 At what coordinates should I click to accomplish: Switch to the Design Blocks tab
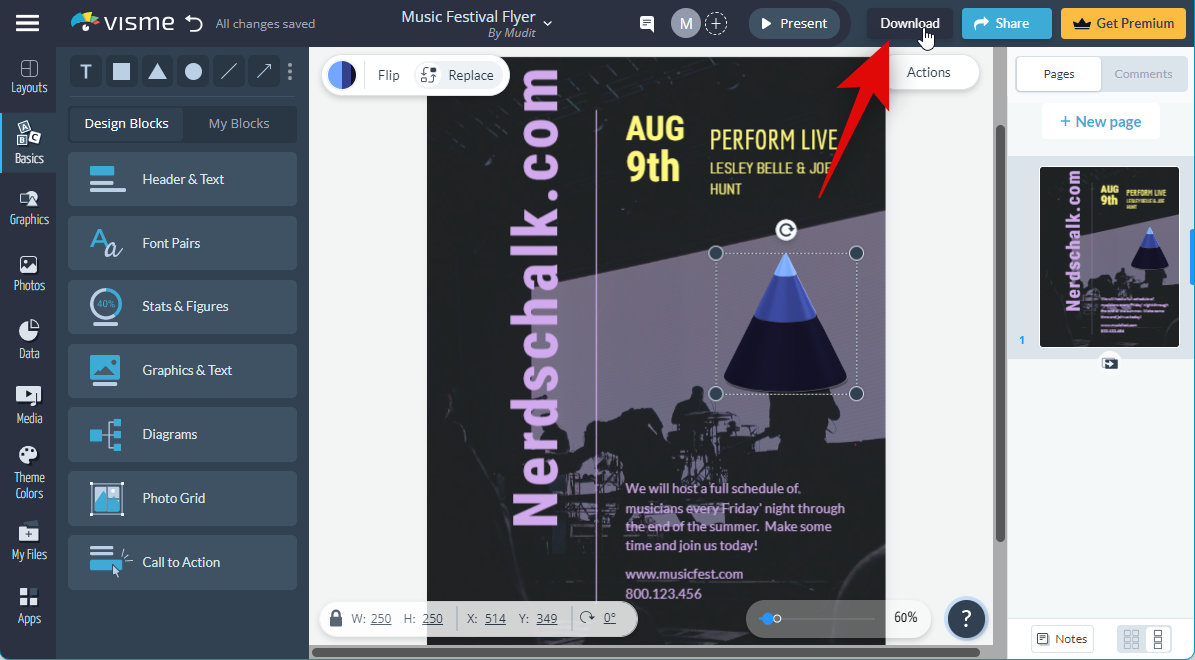[x=127, y=123]
